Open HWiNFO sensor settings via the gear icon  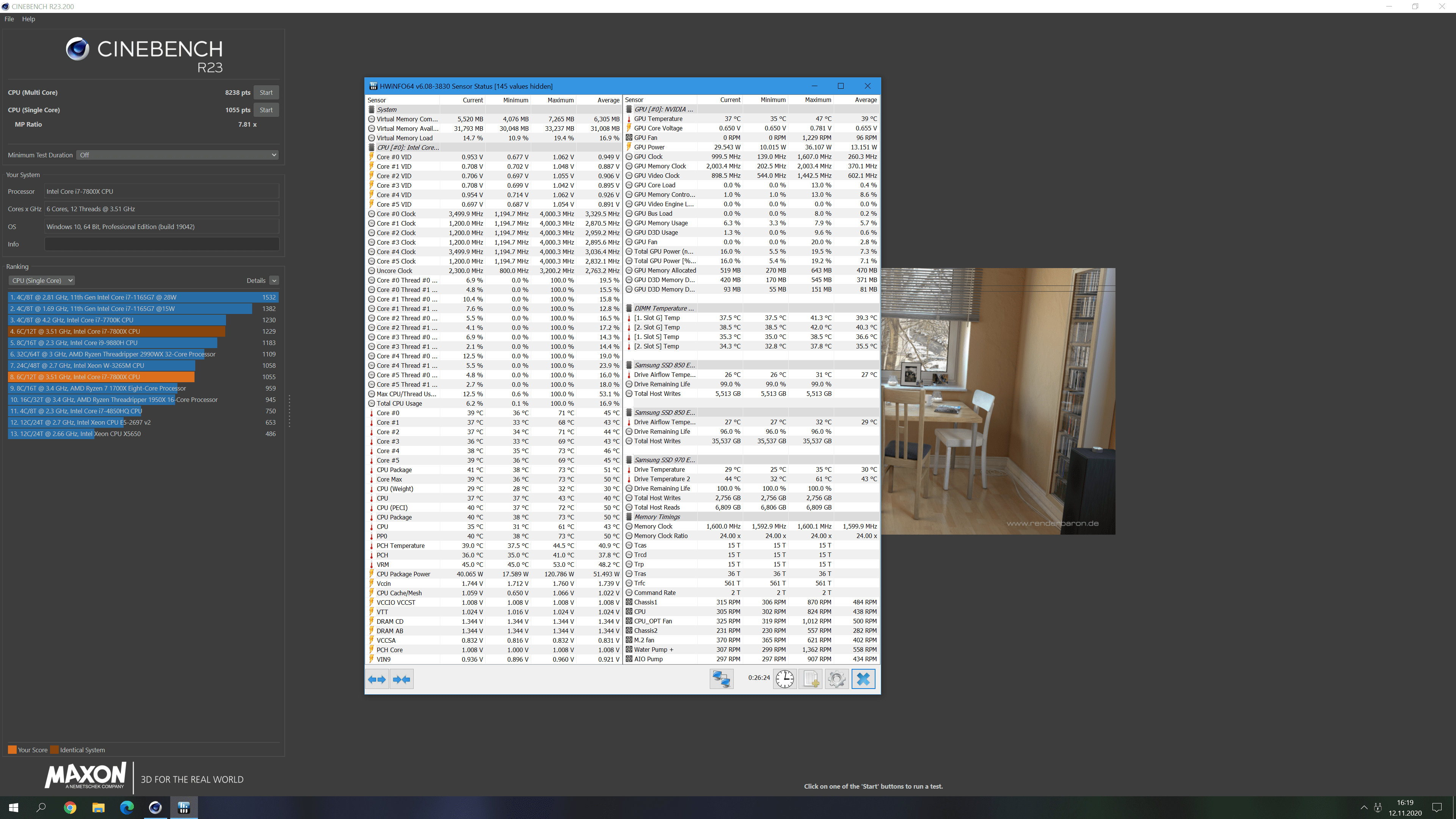[836, 679]
